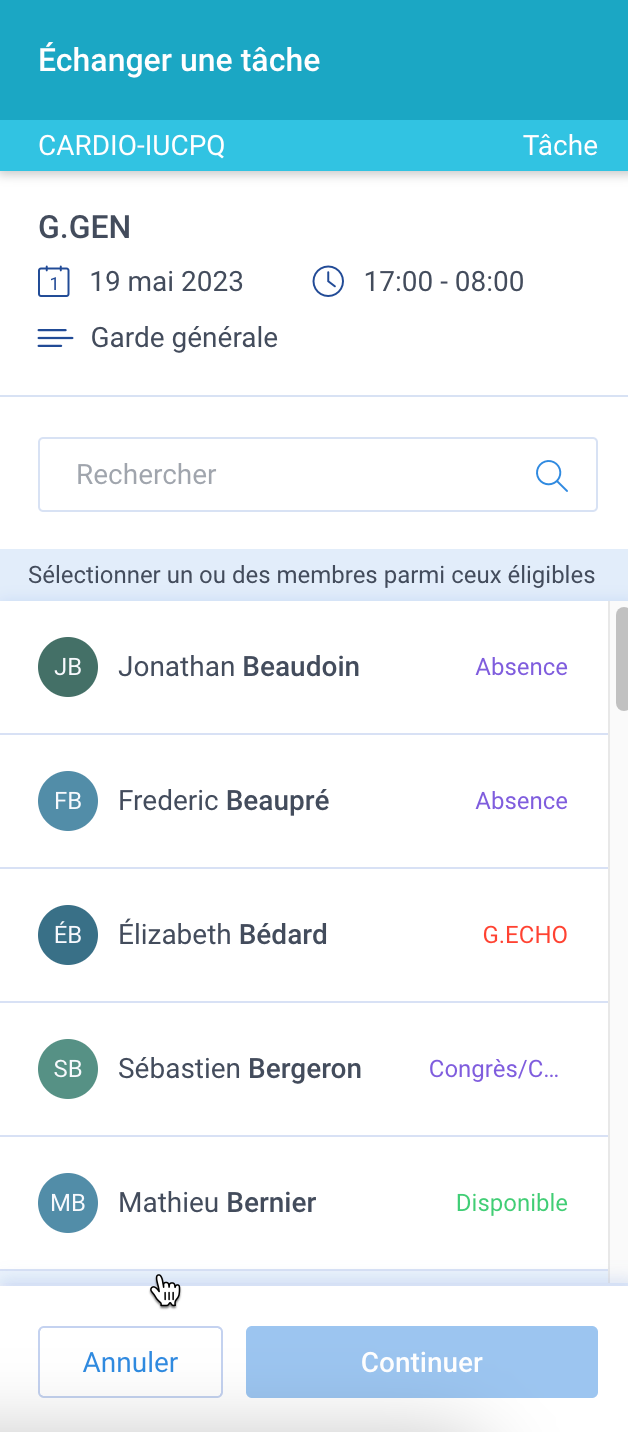The image size is (628, 1432).
Task: Cancel the exchange with the Annuler button
Action: pyautogui.click(x=130, y=1362)
